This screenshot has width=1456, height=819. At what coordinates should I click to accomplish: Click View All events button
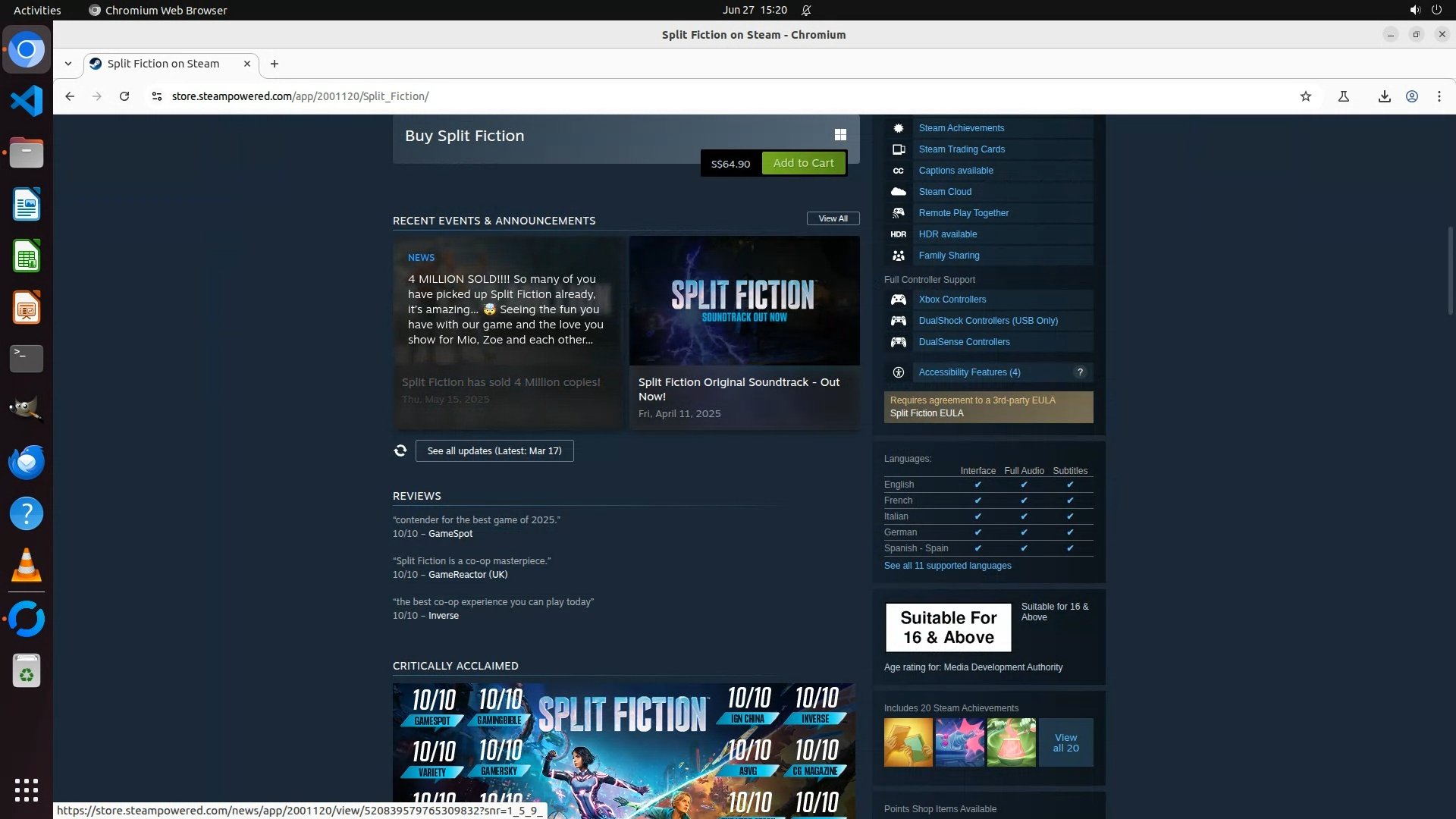click(x=833, y=218)
